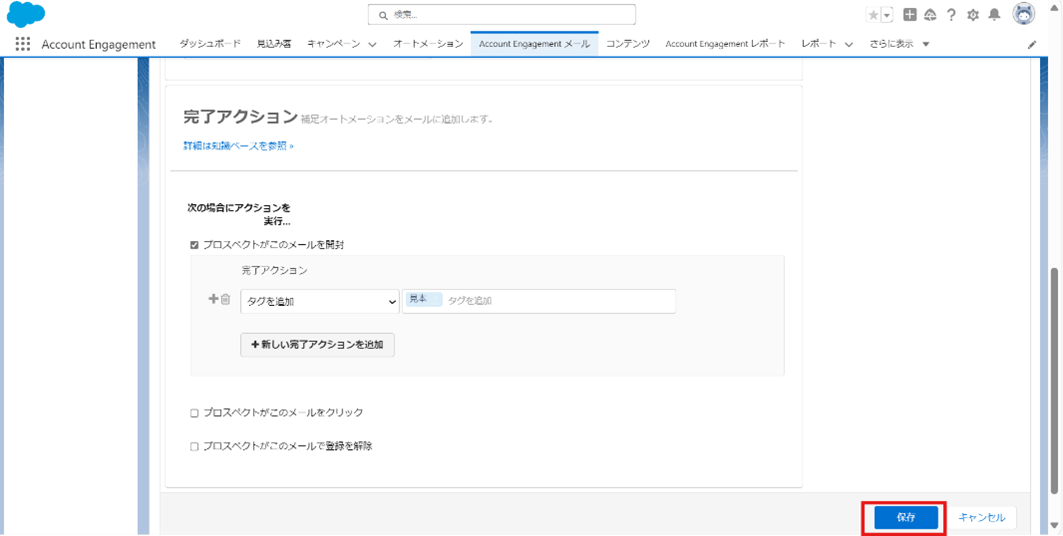Delete the completion action with trash icon

[225, 299]
